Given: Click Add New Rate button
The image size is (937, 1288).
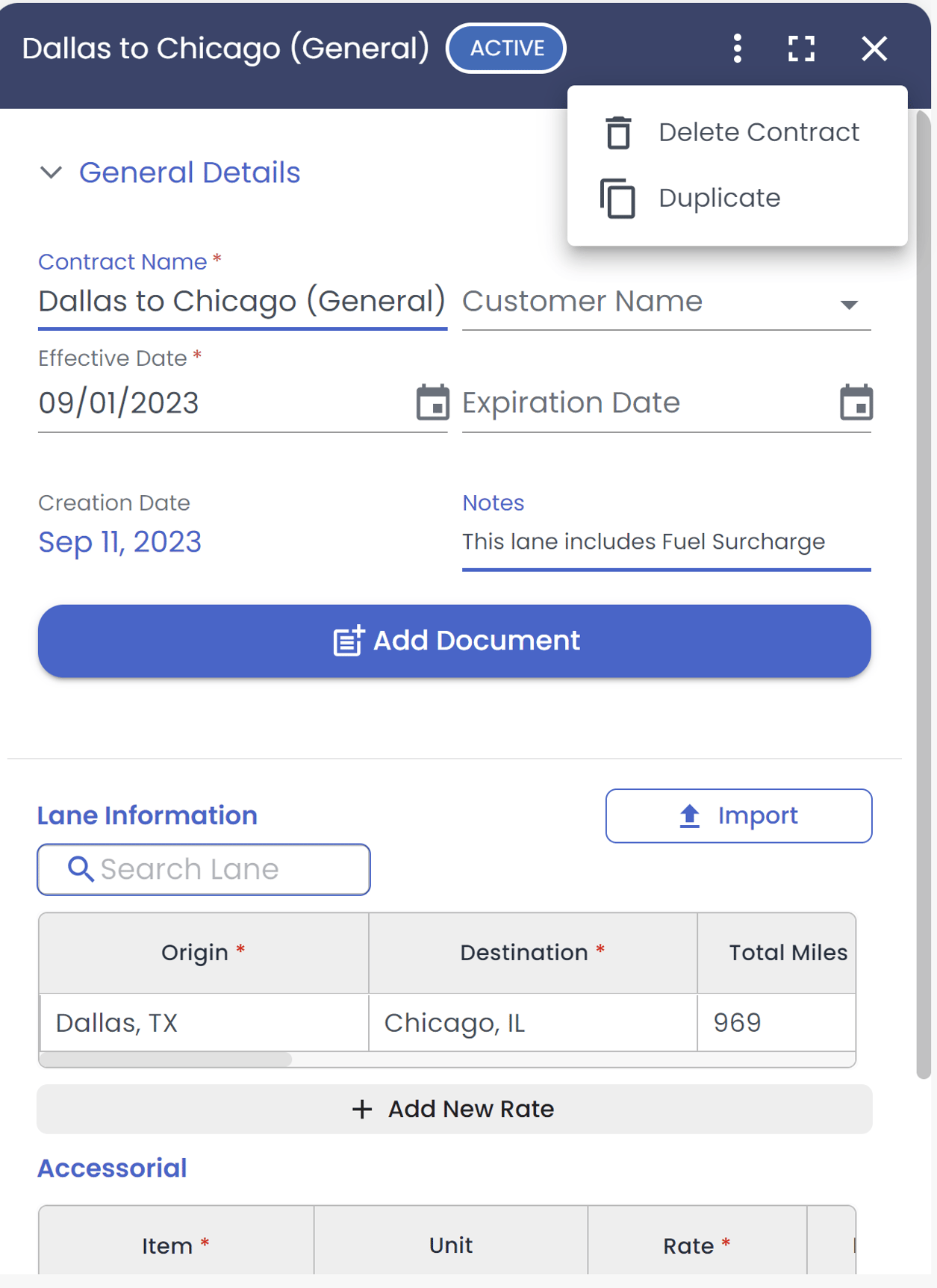Looking at the screenshot, I should [454, 1109].
